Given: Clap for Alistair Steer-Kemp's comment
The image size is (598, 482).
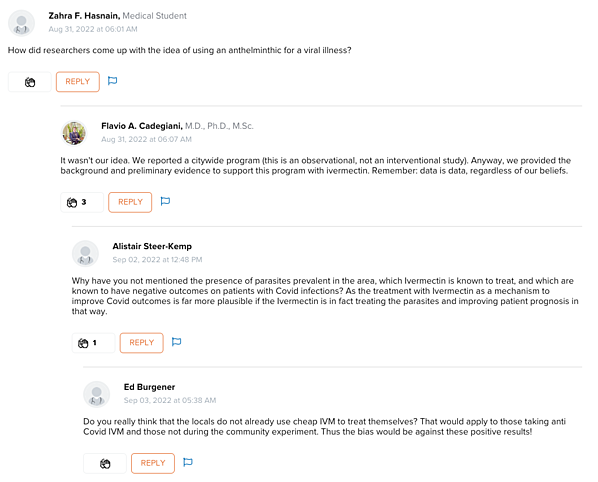Looking at the screenshot, I should [93, 343].
